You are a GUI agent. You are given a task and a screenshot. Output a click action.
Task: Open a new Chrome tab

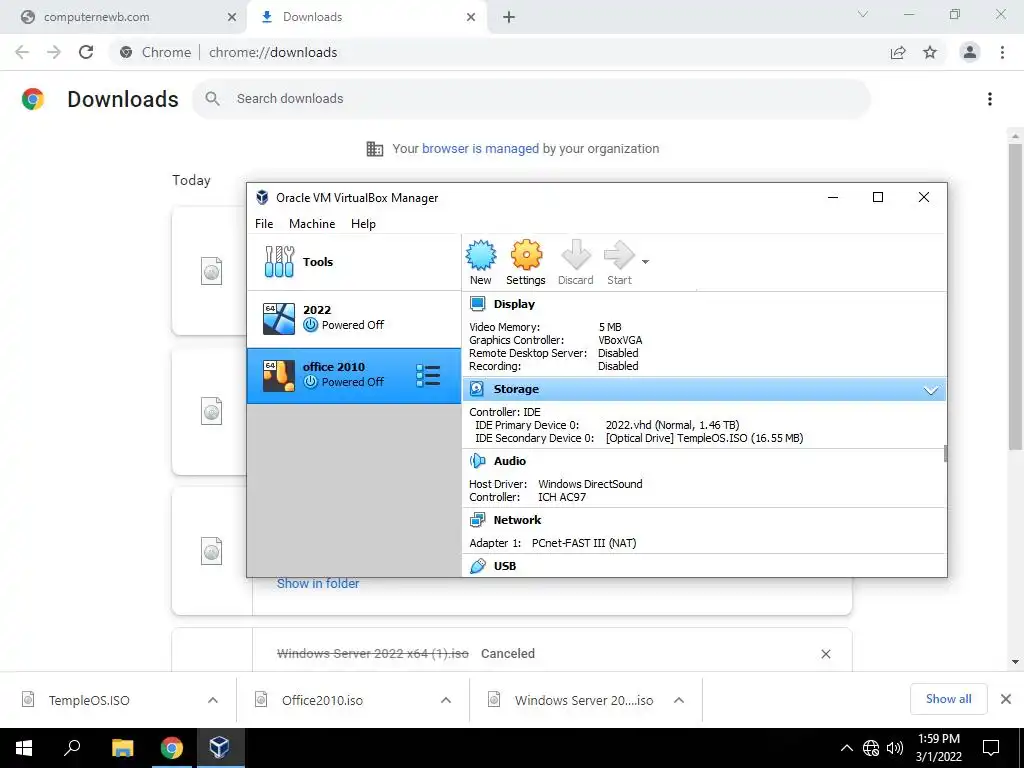(x=509, y=18)
